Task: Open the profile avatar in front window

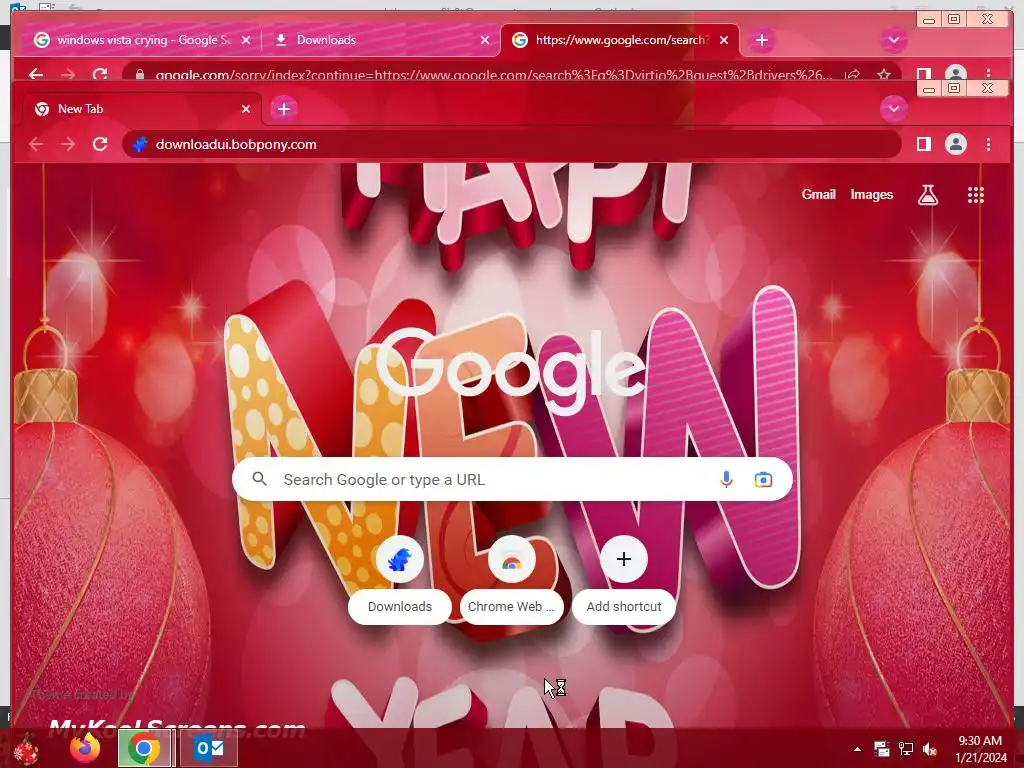Action: click(x=955, y=144)
